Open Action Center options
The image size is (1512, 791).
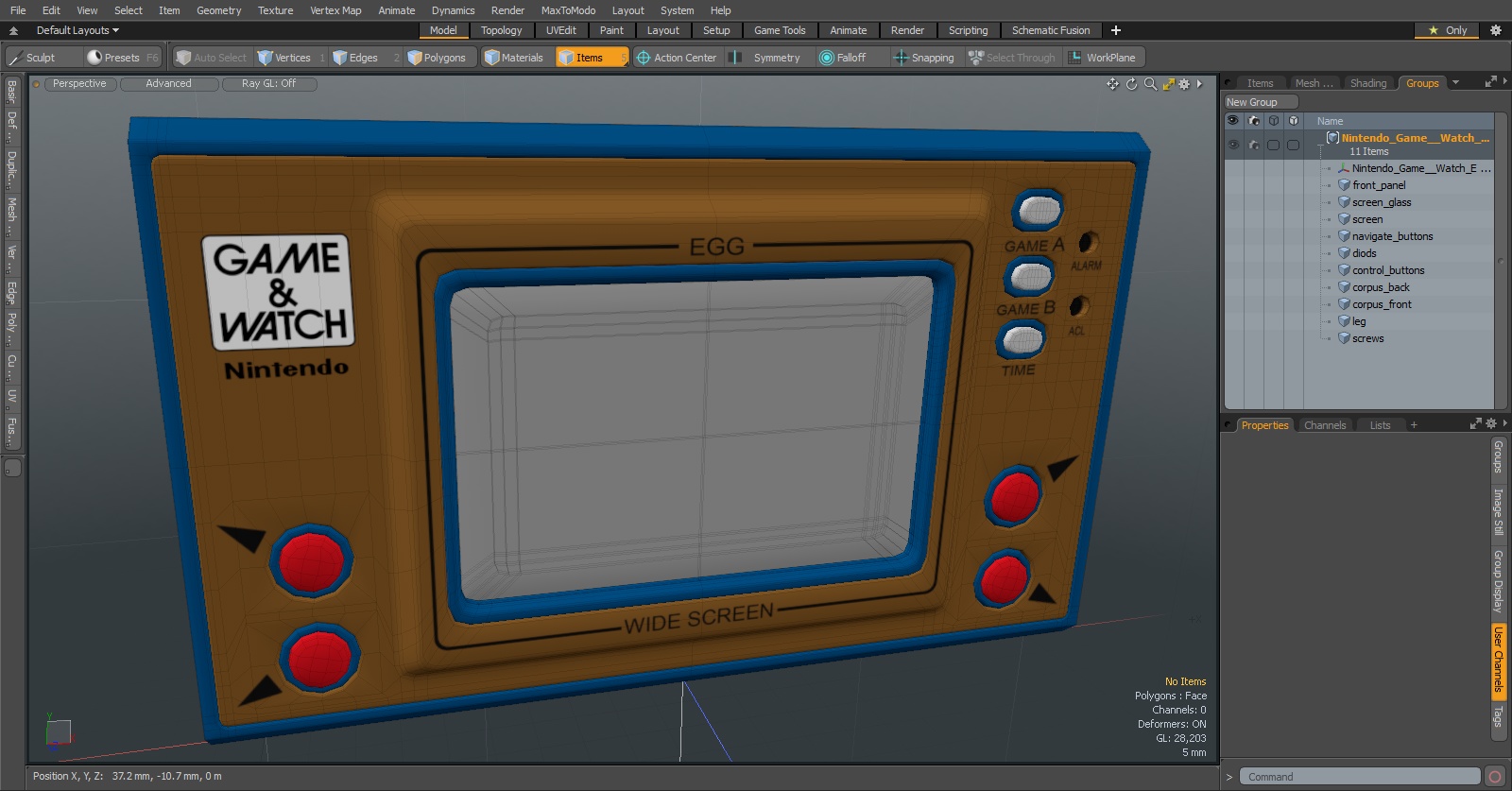point(678,58)
